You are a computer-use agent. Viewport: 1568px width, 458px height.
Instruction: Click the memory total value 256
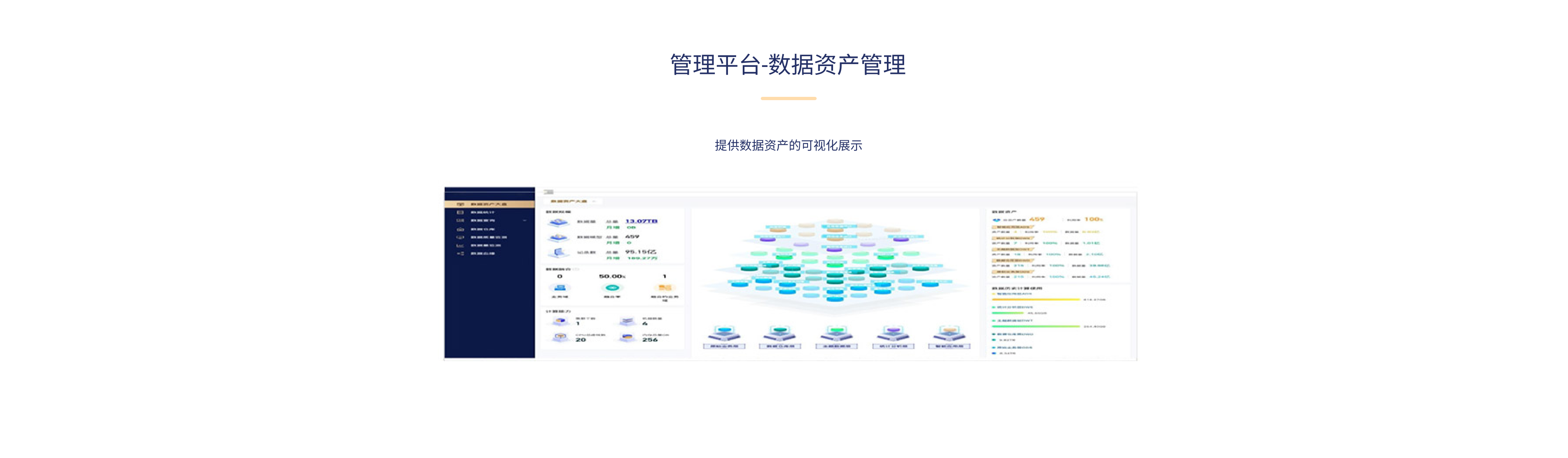650,340
